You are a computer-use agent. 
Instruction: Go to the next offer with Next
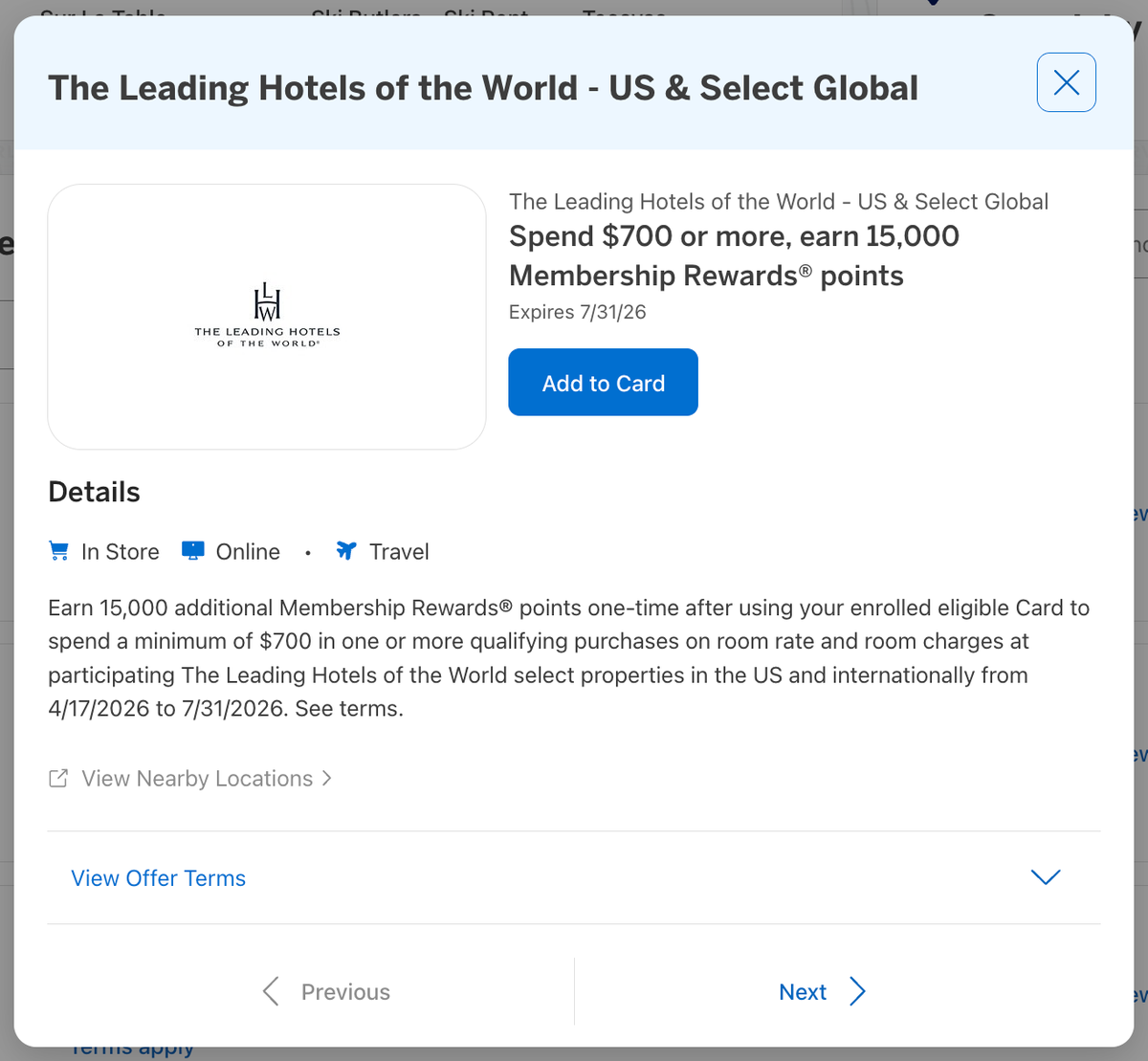803,992
